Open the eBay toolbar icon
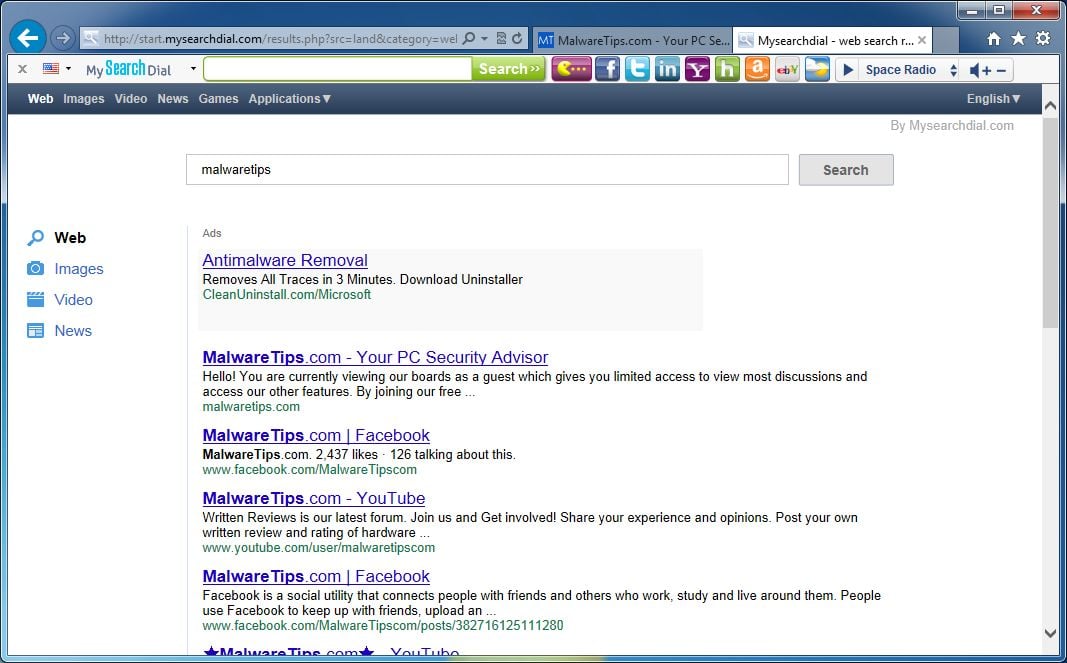 pos(787,69)
